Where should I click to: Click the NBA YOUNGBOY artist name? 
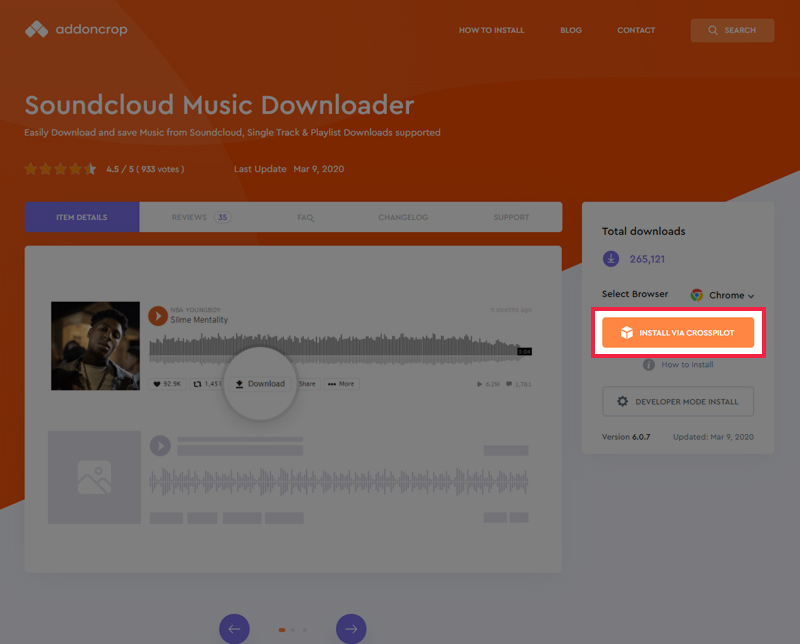[195, 310]
